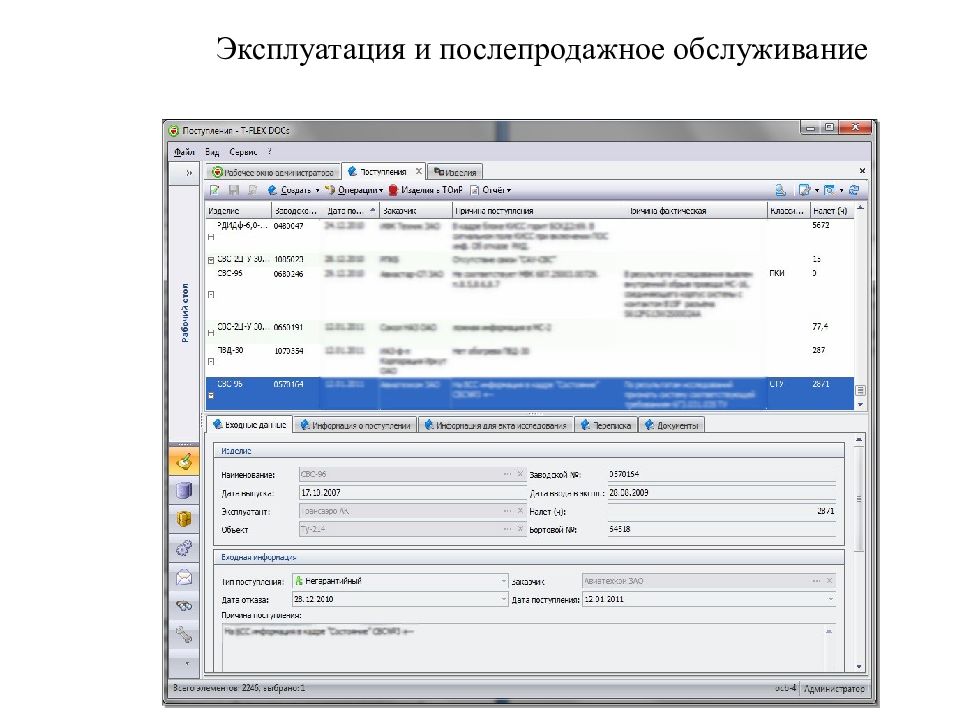Click the binoculars search sidebar icon
Viewport: 960px width, 720px height.
(184, 606)
